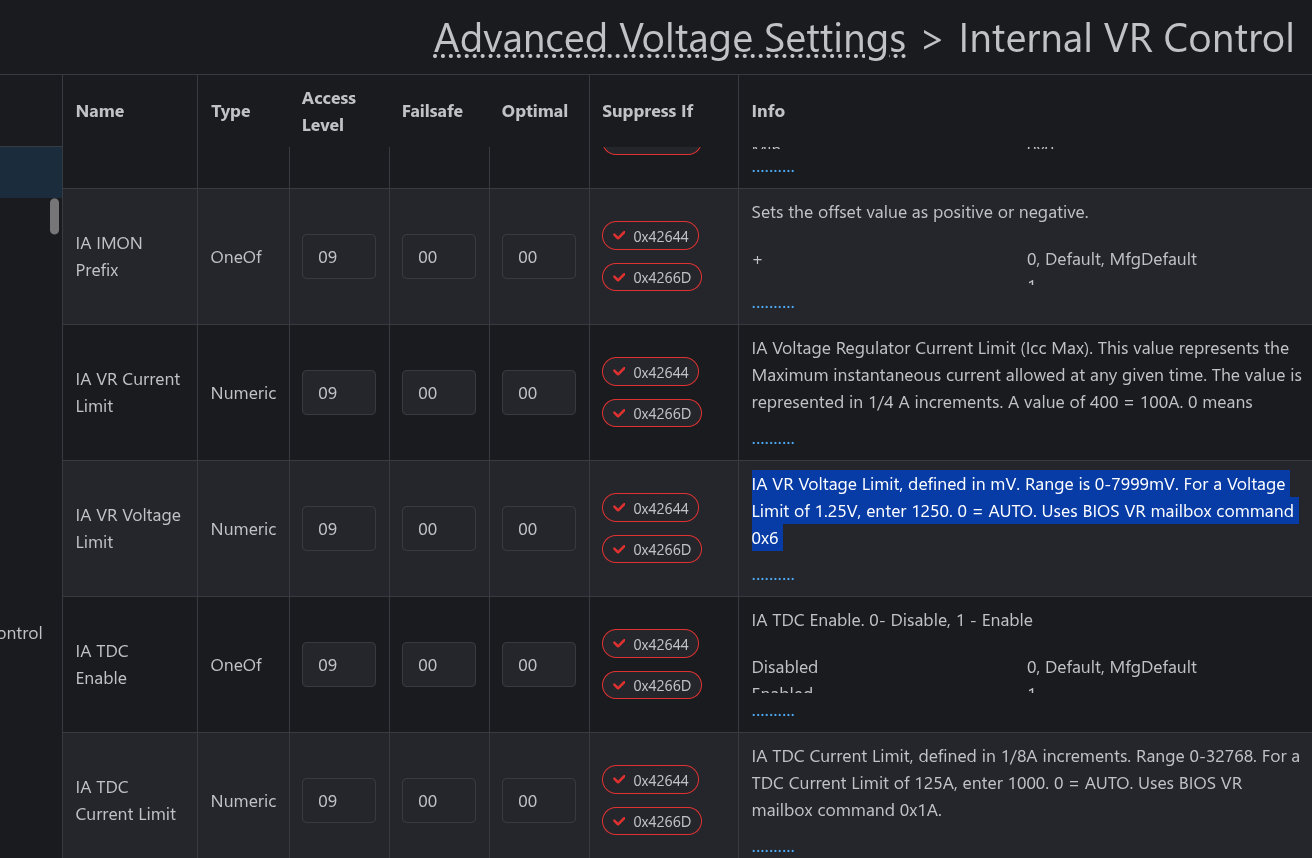Click OneOf type in IA TDC Enable row
The width and height of the screenshot is (1312, 858).
[x=236, y=665]
